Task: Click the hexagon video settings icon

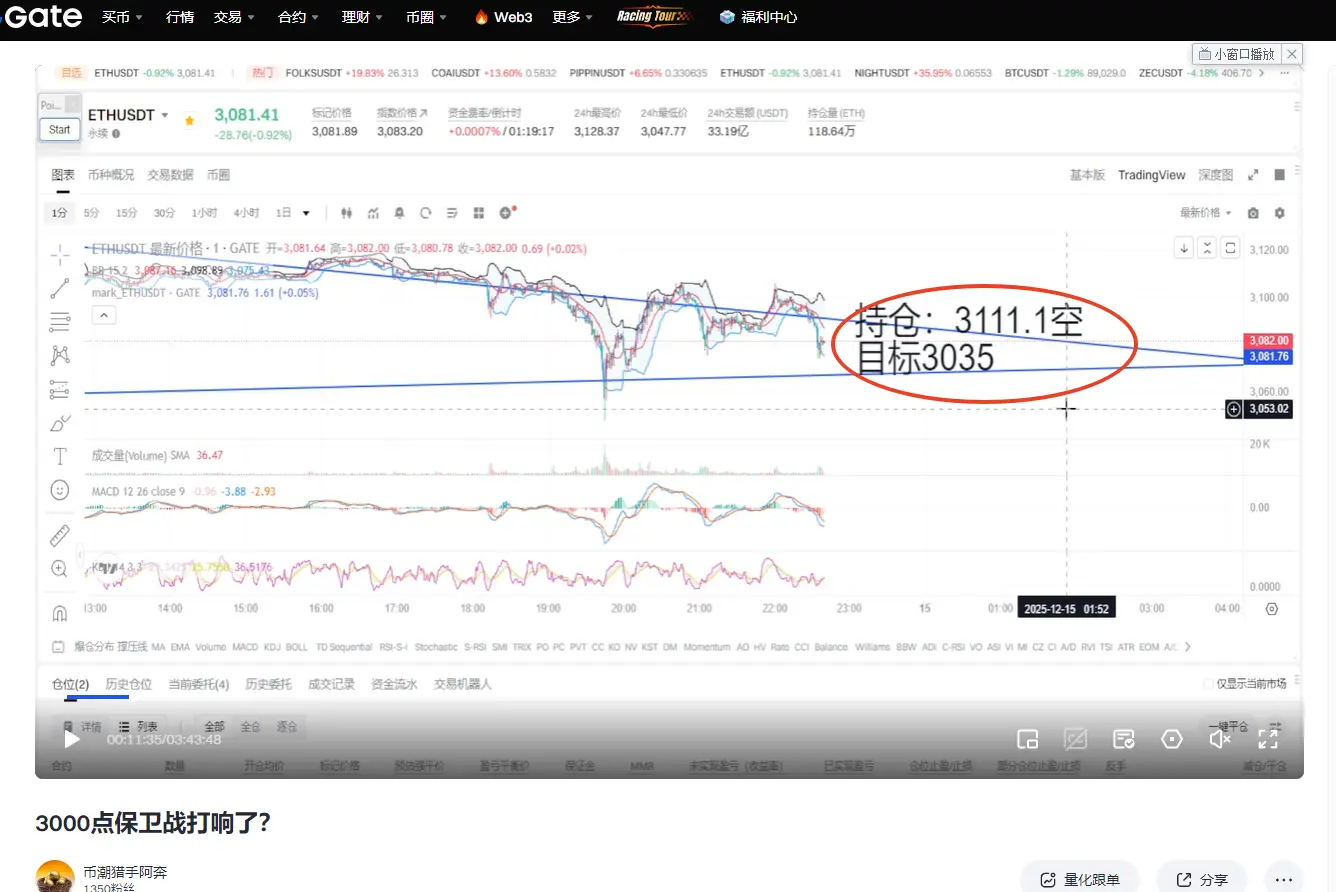Action: (x=1171, y=739)
